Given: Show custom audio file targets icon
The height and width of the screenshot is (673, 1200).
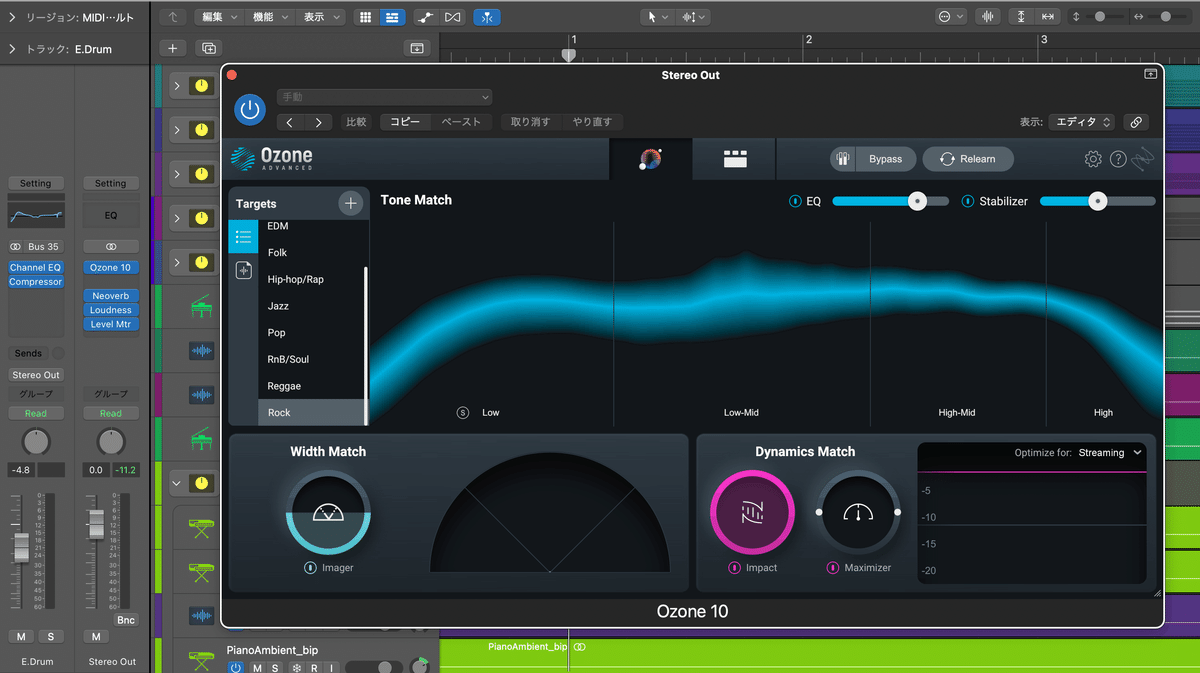Looking at the screenshot, I should click(243, 270).
